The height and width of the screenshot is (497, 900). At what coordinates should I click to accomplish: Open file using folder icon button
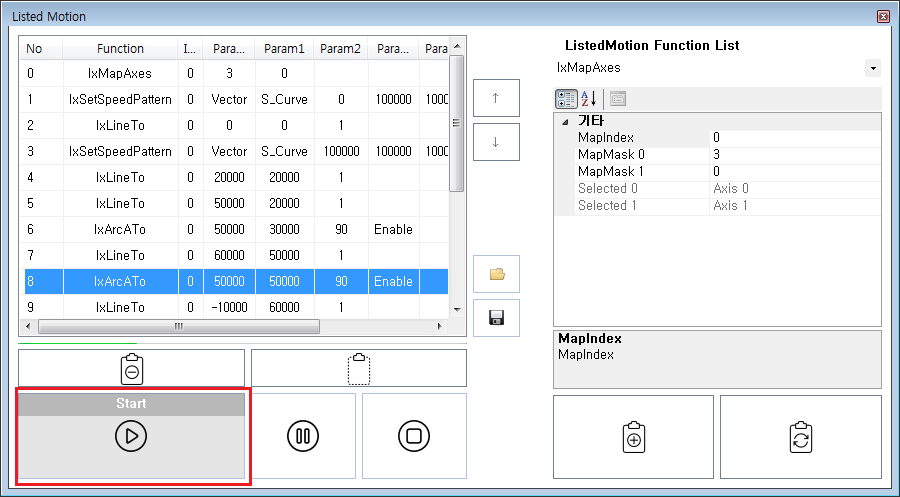pyautogui.click(x=496, y=274)
